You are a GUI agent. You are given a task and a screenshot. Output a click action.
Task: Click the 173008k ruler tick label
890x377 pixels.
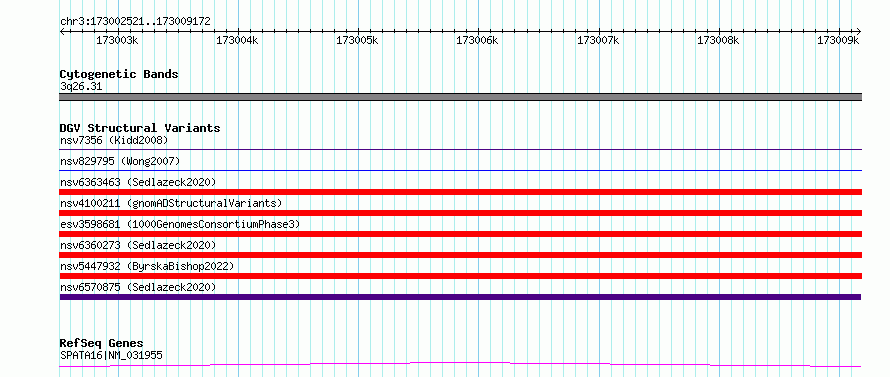pos(718,40)
